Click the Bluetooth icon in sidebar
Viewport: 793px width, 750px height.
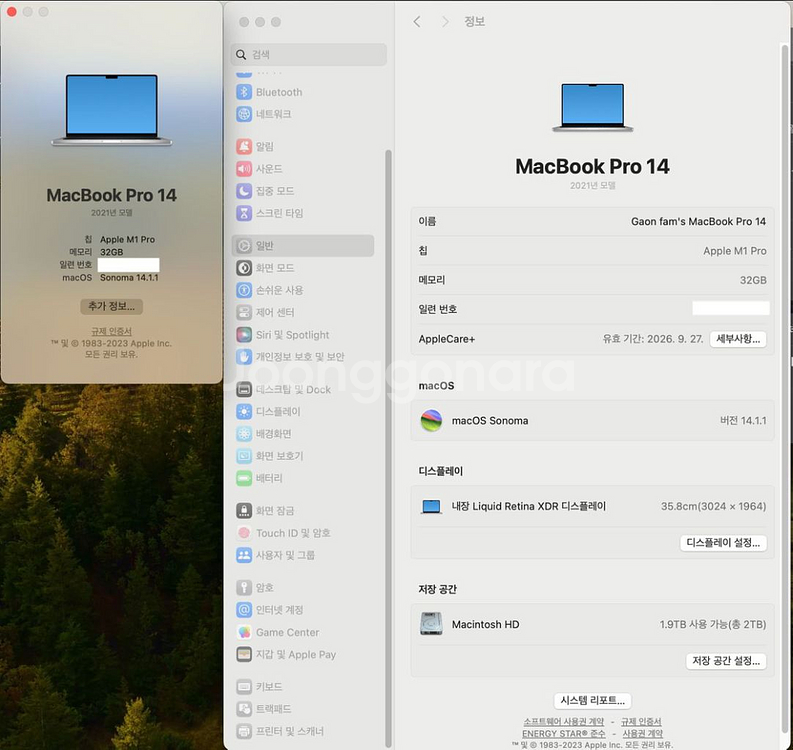244,92
